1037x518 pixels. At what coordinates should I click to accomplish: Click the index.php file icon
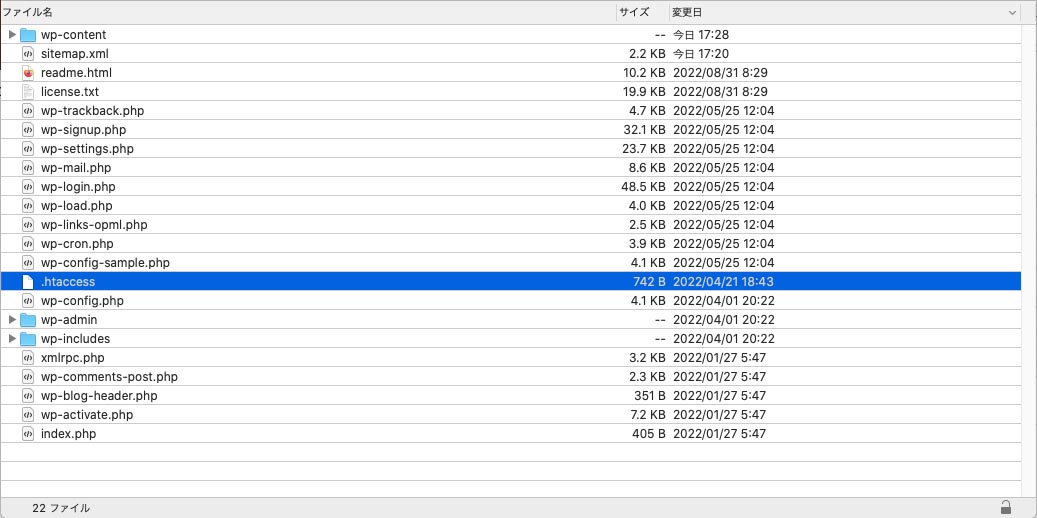(28, 434)
